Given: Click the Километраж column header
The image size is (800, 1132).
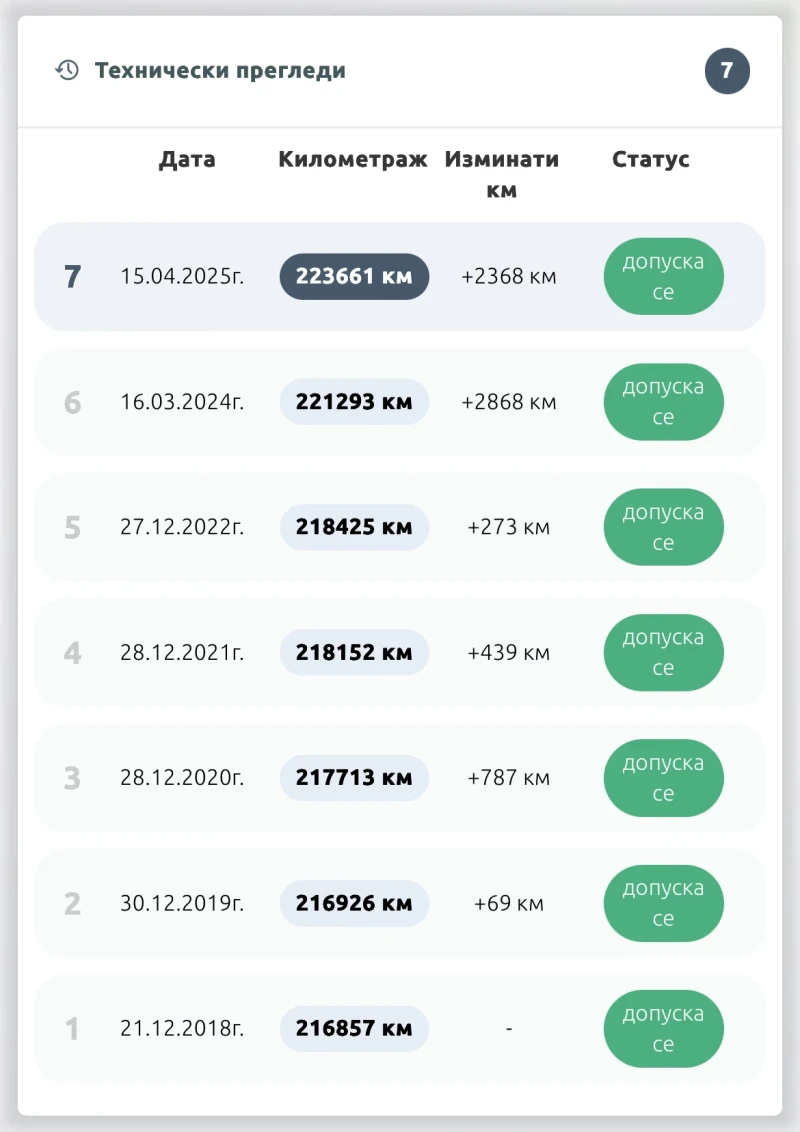Looking at the screenshot, I should (x=353, y=160).
